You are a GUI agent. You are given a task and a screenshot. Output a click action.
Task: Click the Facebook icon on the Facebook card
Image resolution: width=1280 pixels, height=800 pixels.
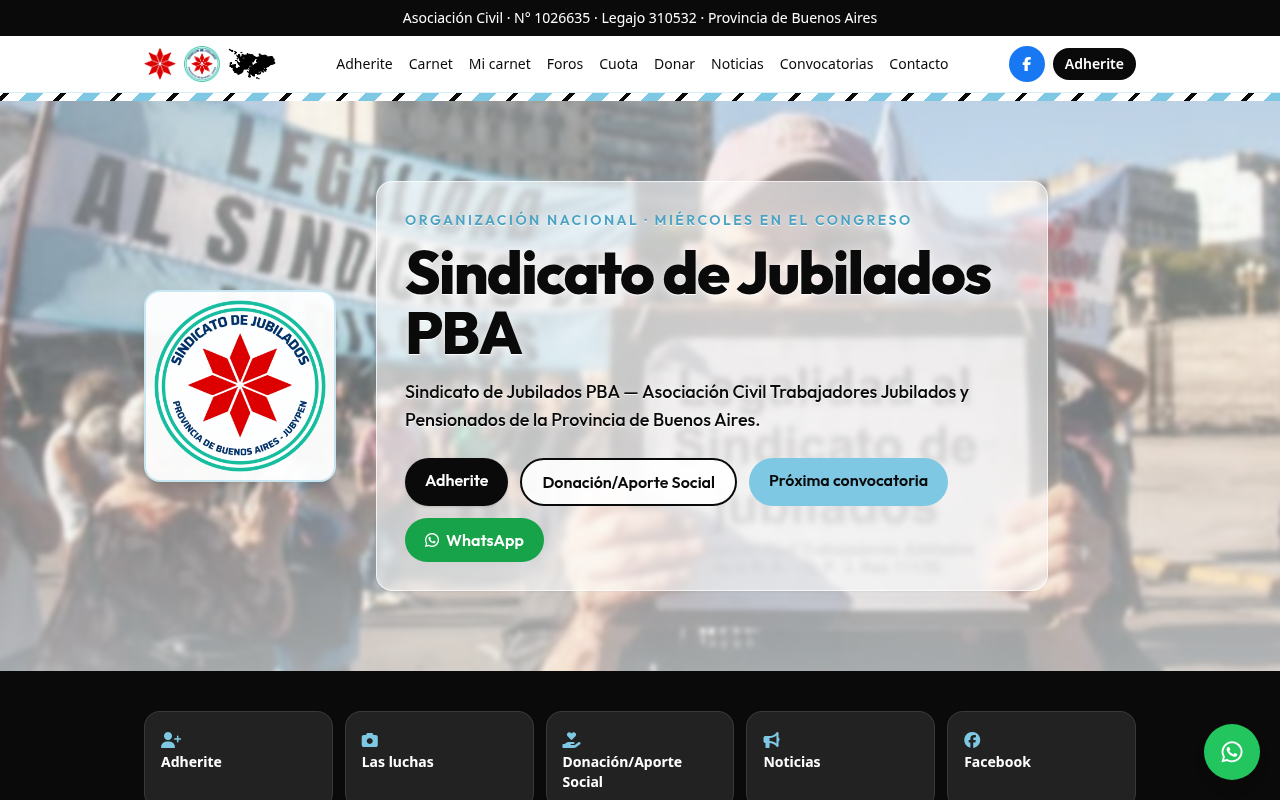click(972, 740)
